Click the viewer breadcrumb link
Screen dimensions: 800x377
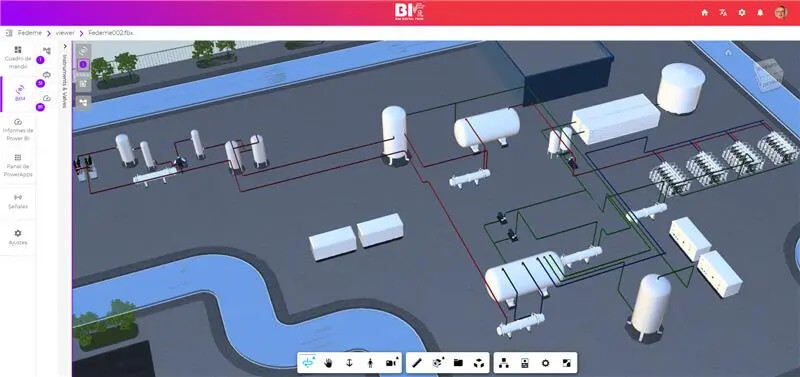click(x=65, y=33)
